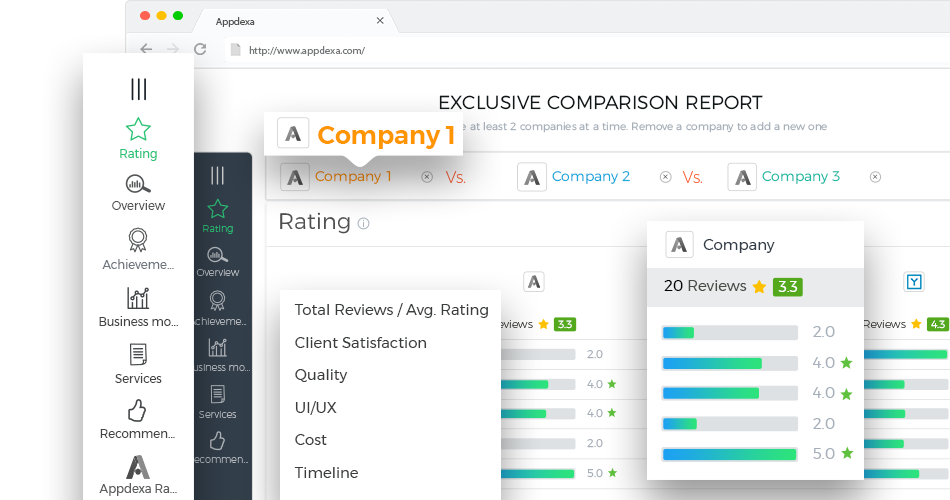The height and width of the screenshot is (500, 950).
Task: Toggle the white sidebar hamburger menu
Action: coord(138,90)
